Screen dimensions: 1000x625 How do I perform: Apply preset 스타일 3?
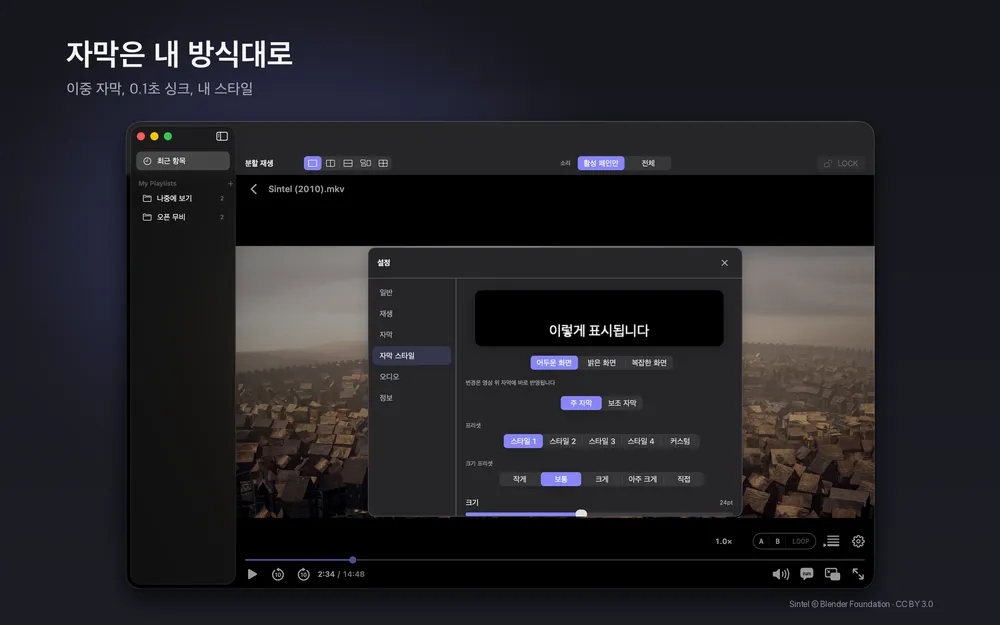(602, 441)
